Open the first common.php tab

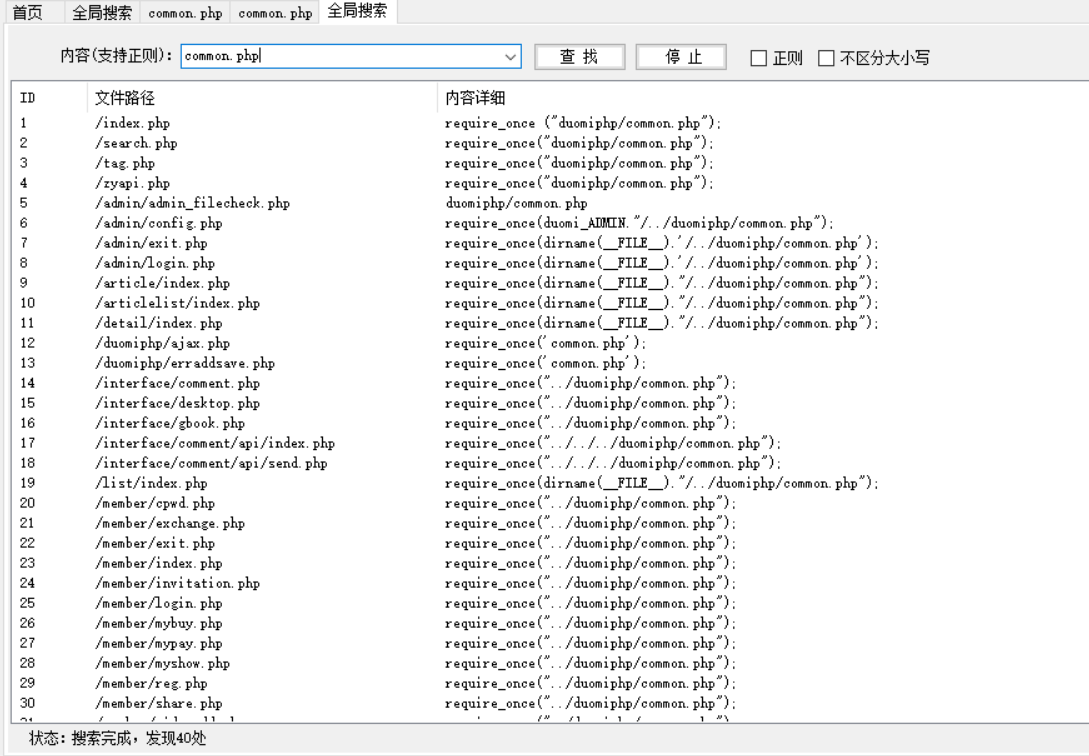[185, 12]
